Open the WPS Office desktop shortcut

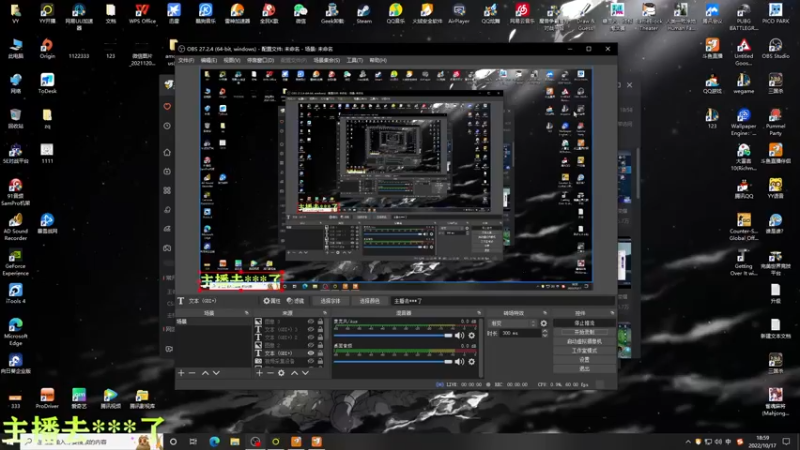click(142, 14)
